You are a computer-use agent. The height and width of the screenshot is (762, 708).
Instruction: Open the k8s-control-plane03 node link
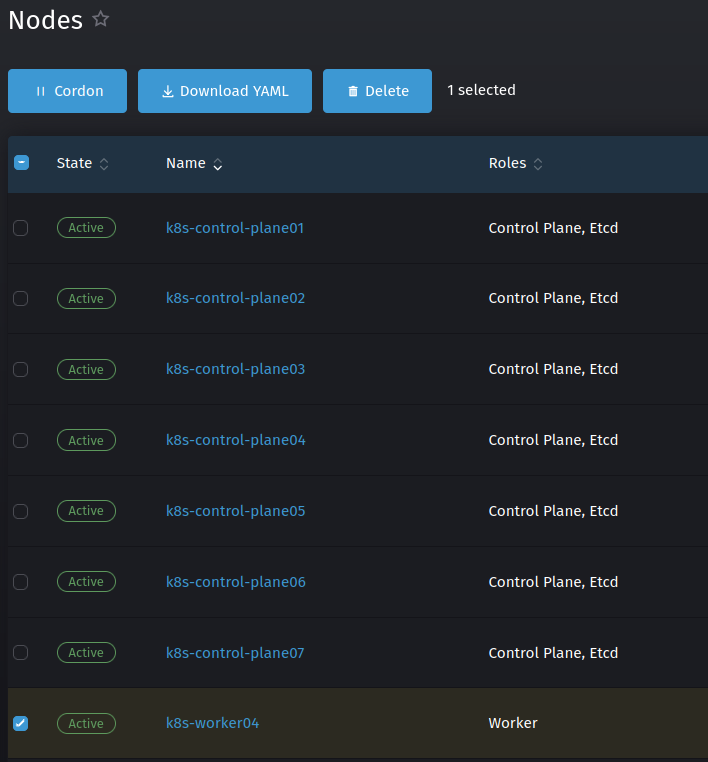pyautogui.click(x=236, y=369)
